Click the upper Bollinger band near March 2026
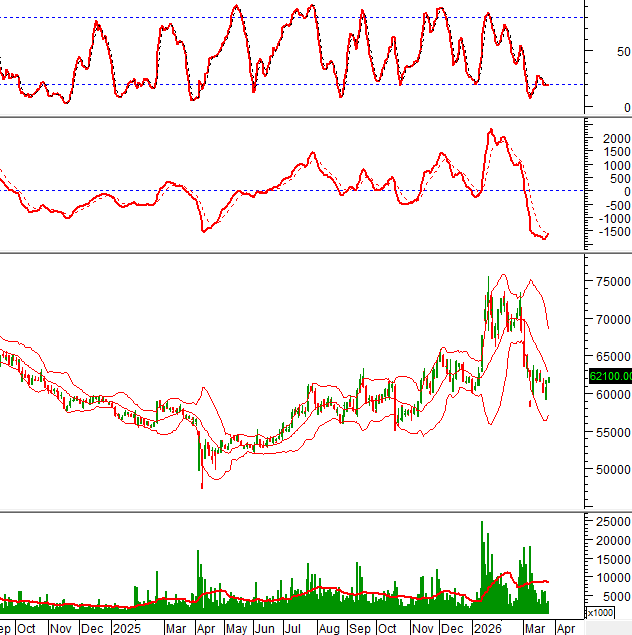Viewport: 632px width, 635px height. (530, 281)
